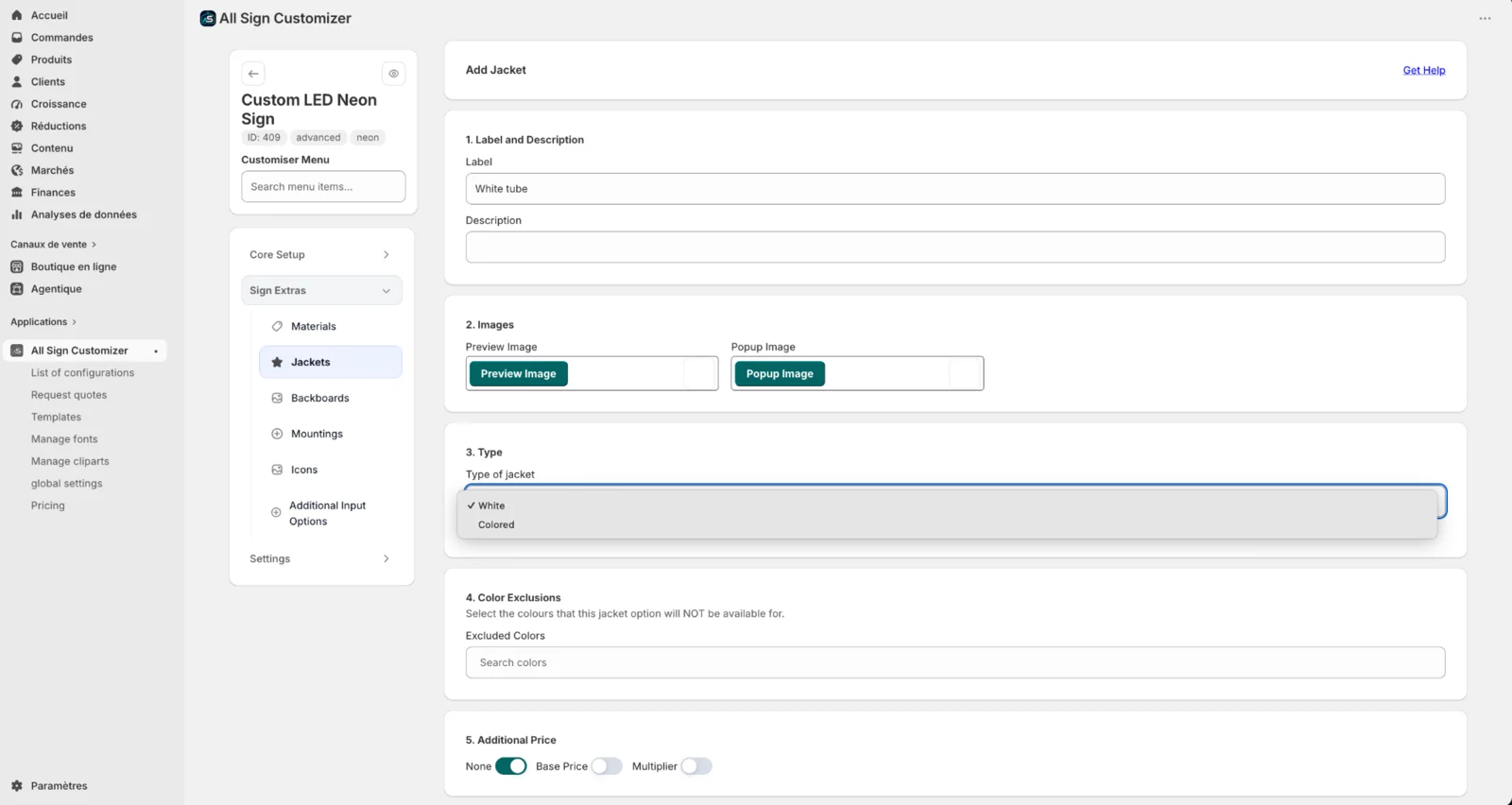The image size is (1512, 805).
Task: Click the Agentique icon in sidebar
Action: click(16, 289)
